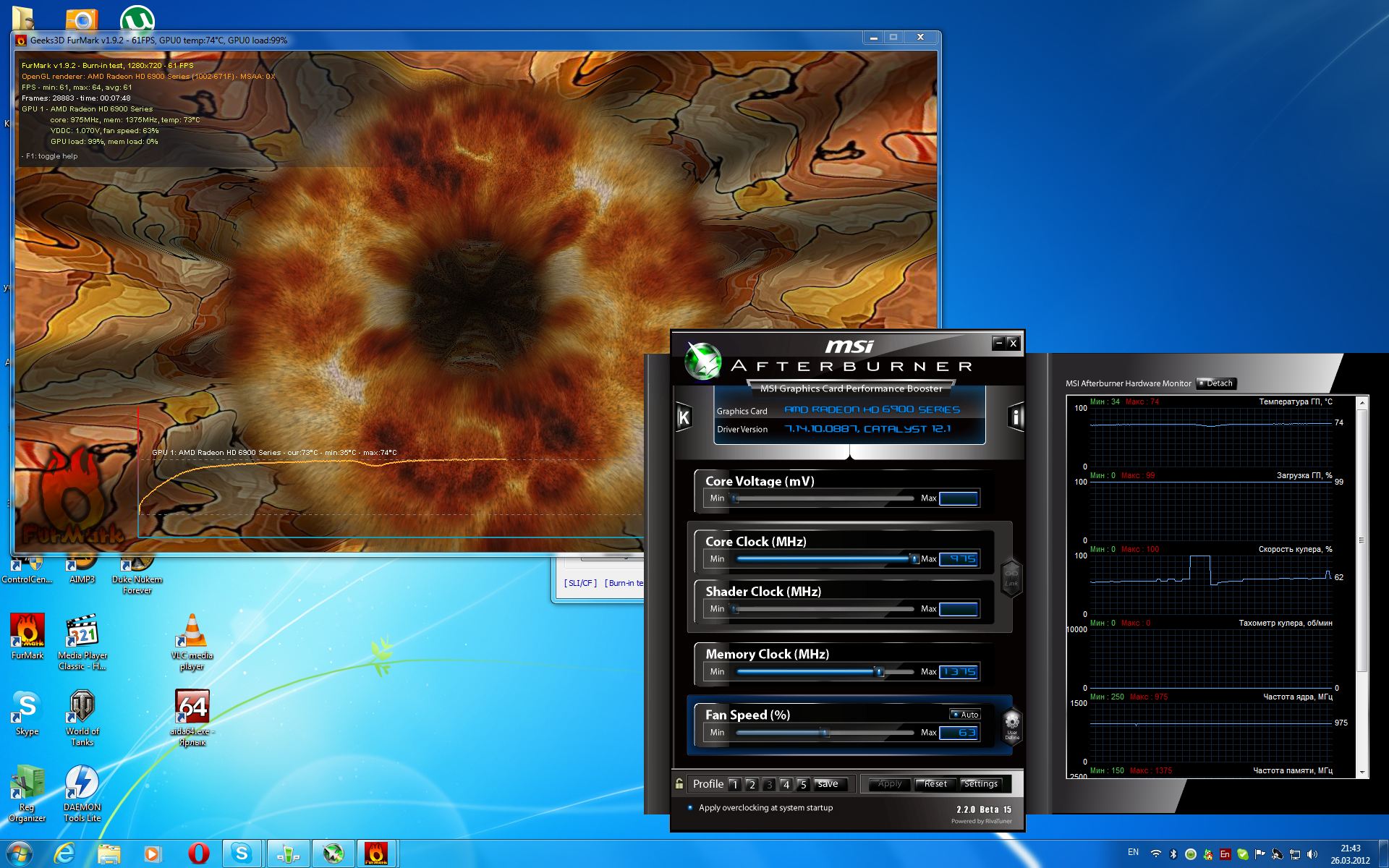
Task: Select Profile slot 5
Action: pyautogui.click(x=802, y=784)
